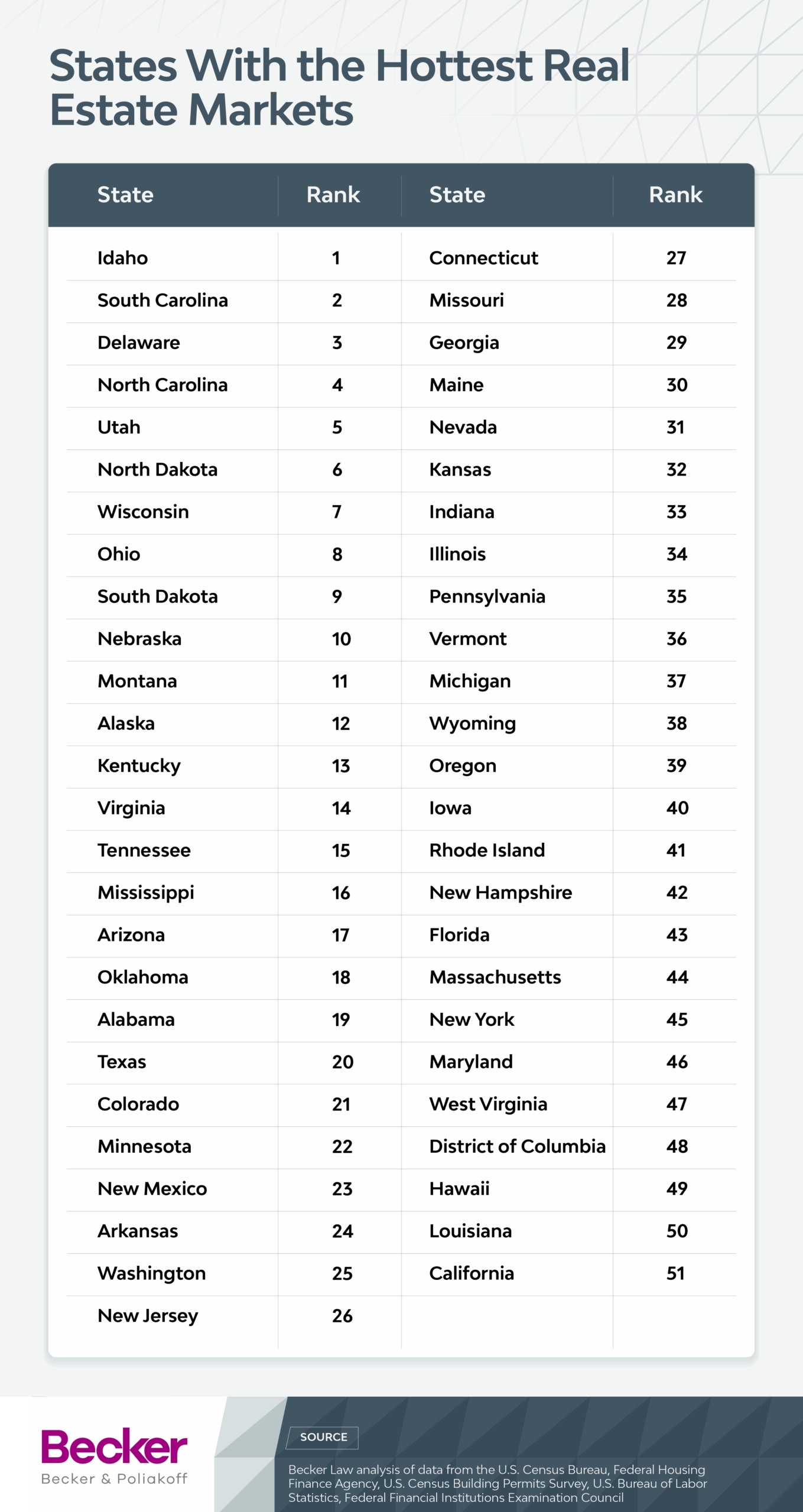Select South Carolina in the table
Screen dimensions: 803x1512
[x=162, y=301]
